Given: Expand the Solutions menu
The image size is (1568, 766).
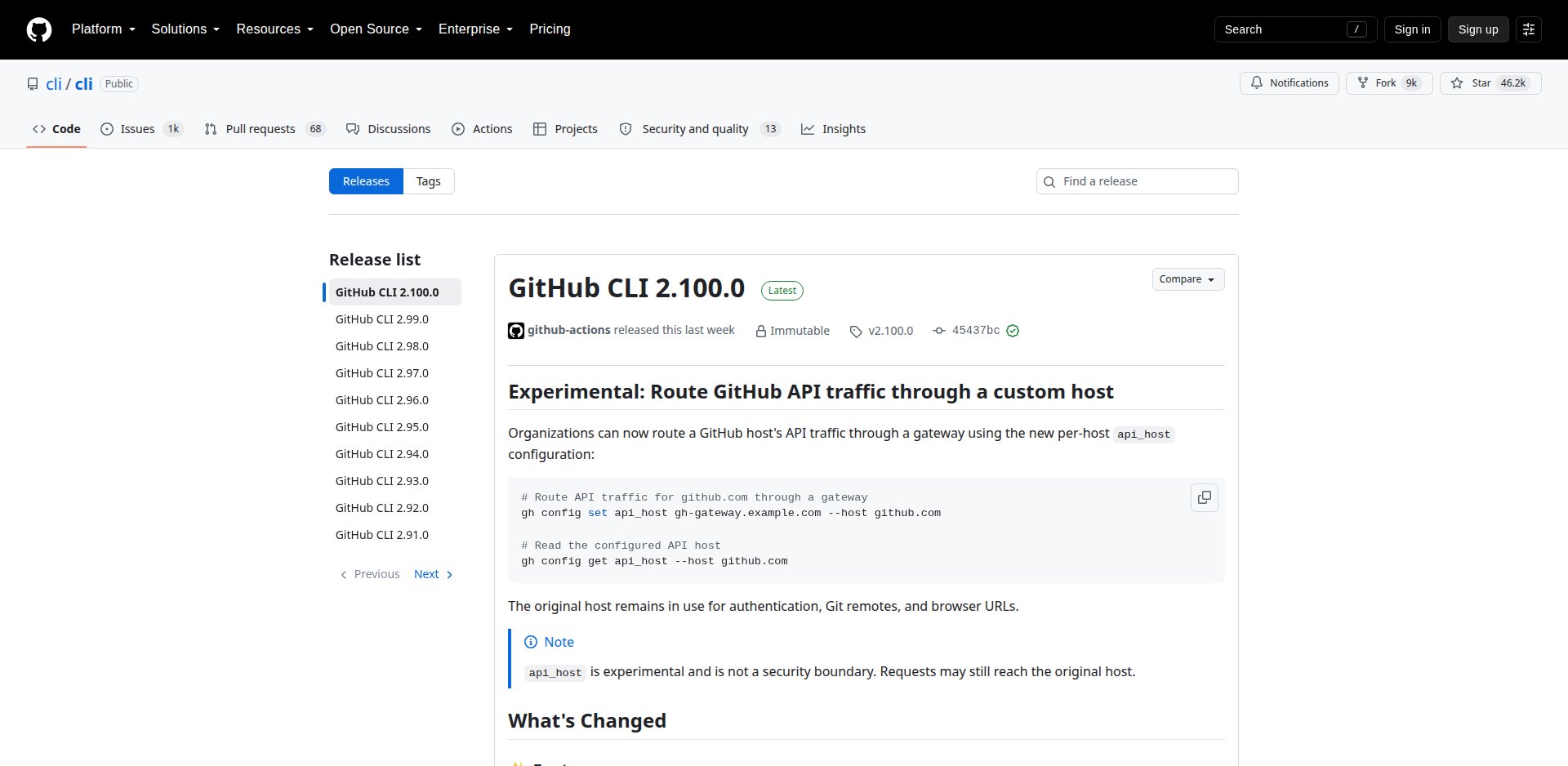Looking at the screenshot, I should point(185,29).
